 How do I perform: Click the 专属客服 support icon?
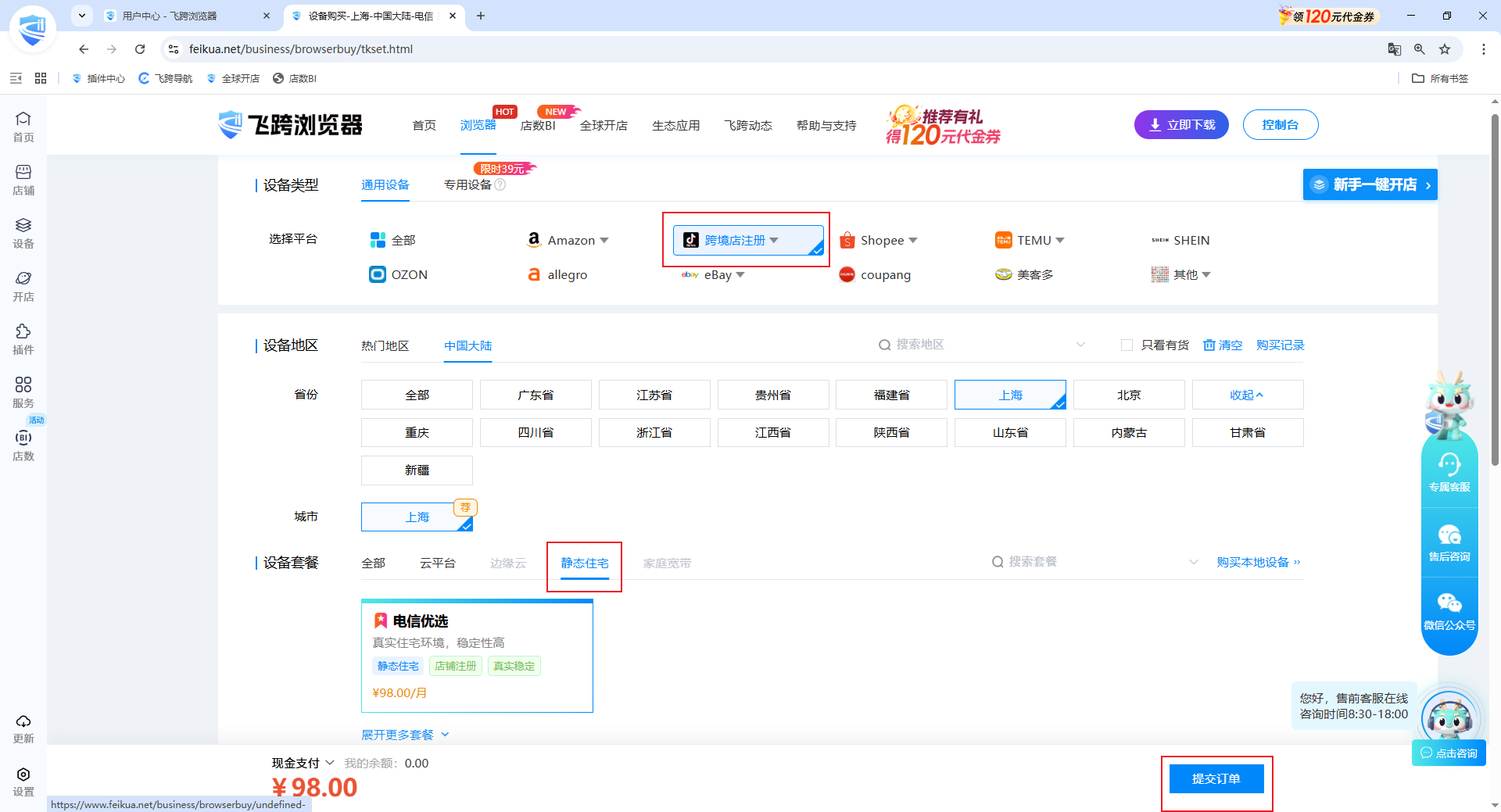(1449, 473)
